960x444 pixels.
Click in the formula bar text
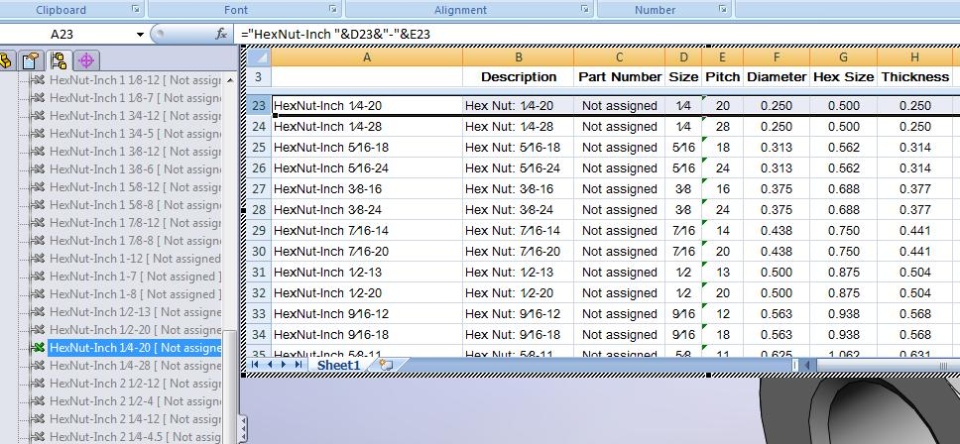(336, 34)
